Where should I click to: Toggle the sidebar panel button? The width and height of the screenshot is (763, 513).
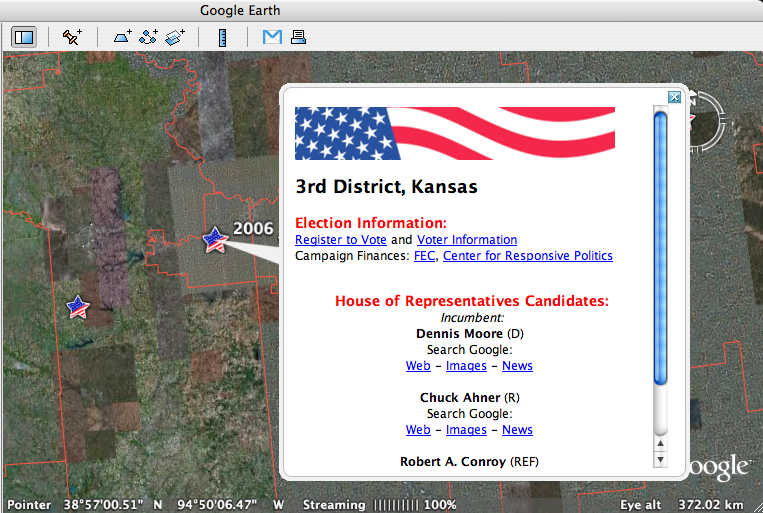coord(24,37)
